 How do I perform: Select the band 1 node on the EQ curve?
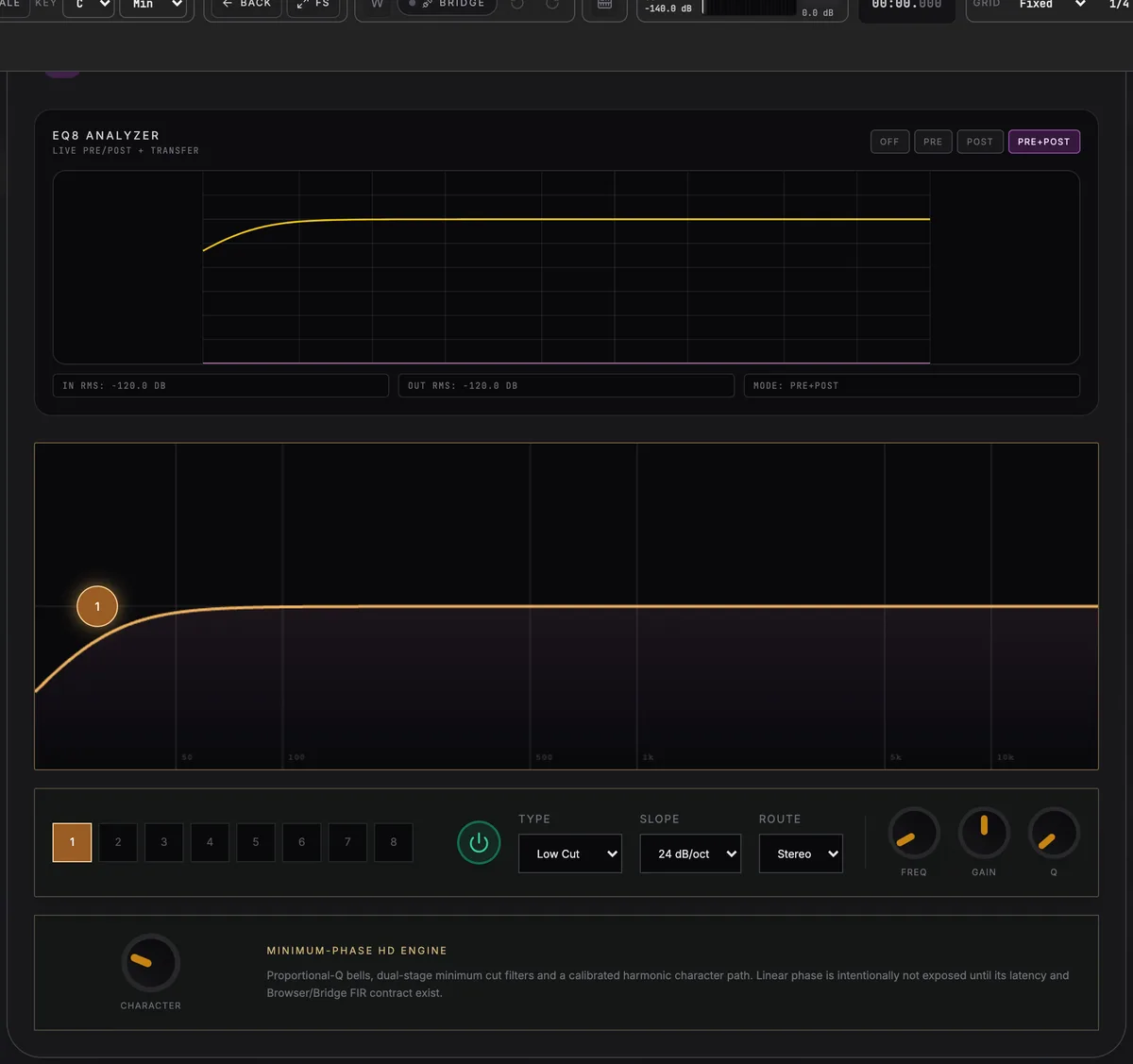click(x=97, y=606)
